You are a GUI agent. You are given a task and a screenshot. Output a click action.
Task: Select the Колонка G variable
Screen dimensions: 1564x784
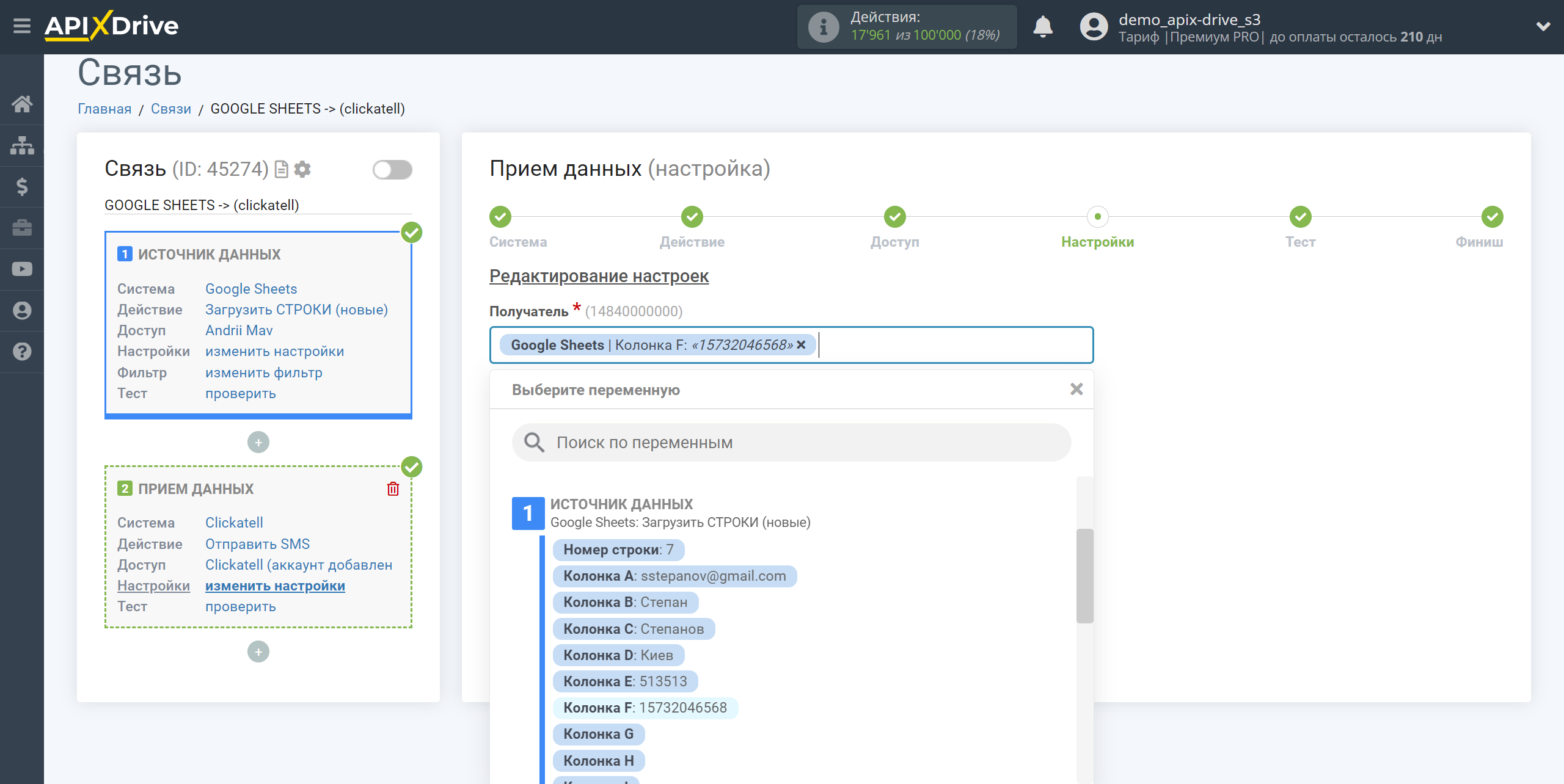[x=599, y=734]
